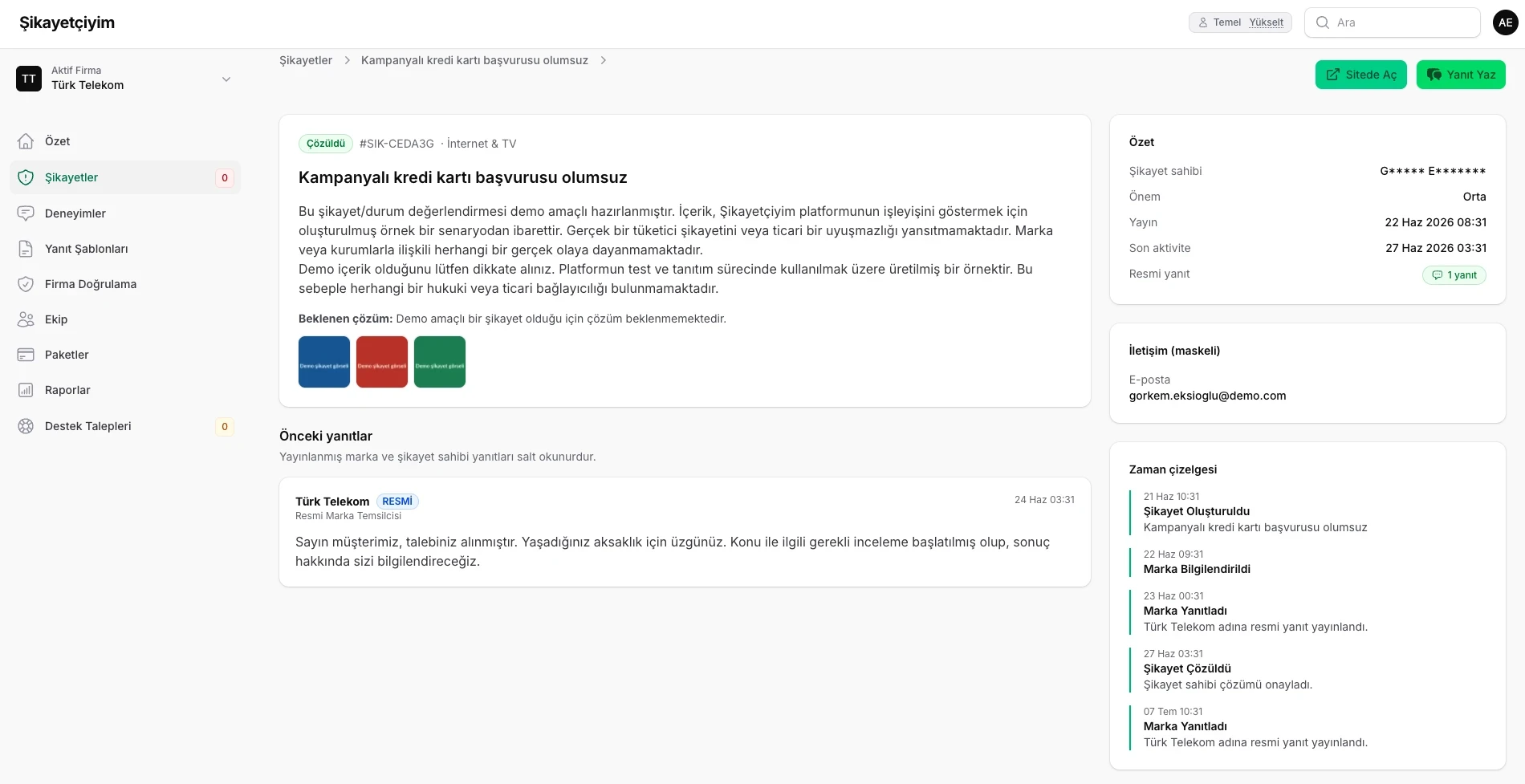
Task: Click the Raporlar chart icon
Action: (26, 390)
